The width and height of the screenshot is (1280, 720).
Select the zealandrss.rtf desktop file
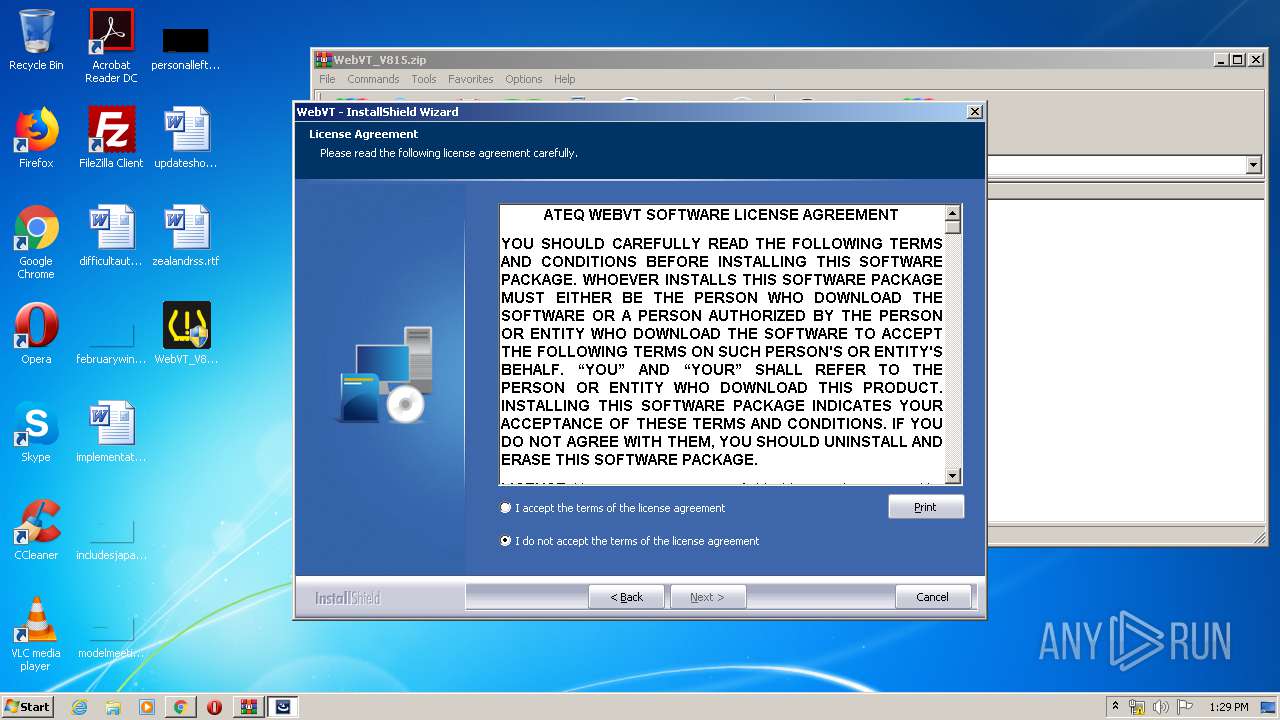(186, 236)
